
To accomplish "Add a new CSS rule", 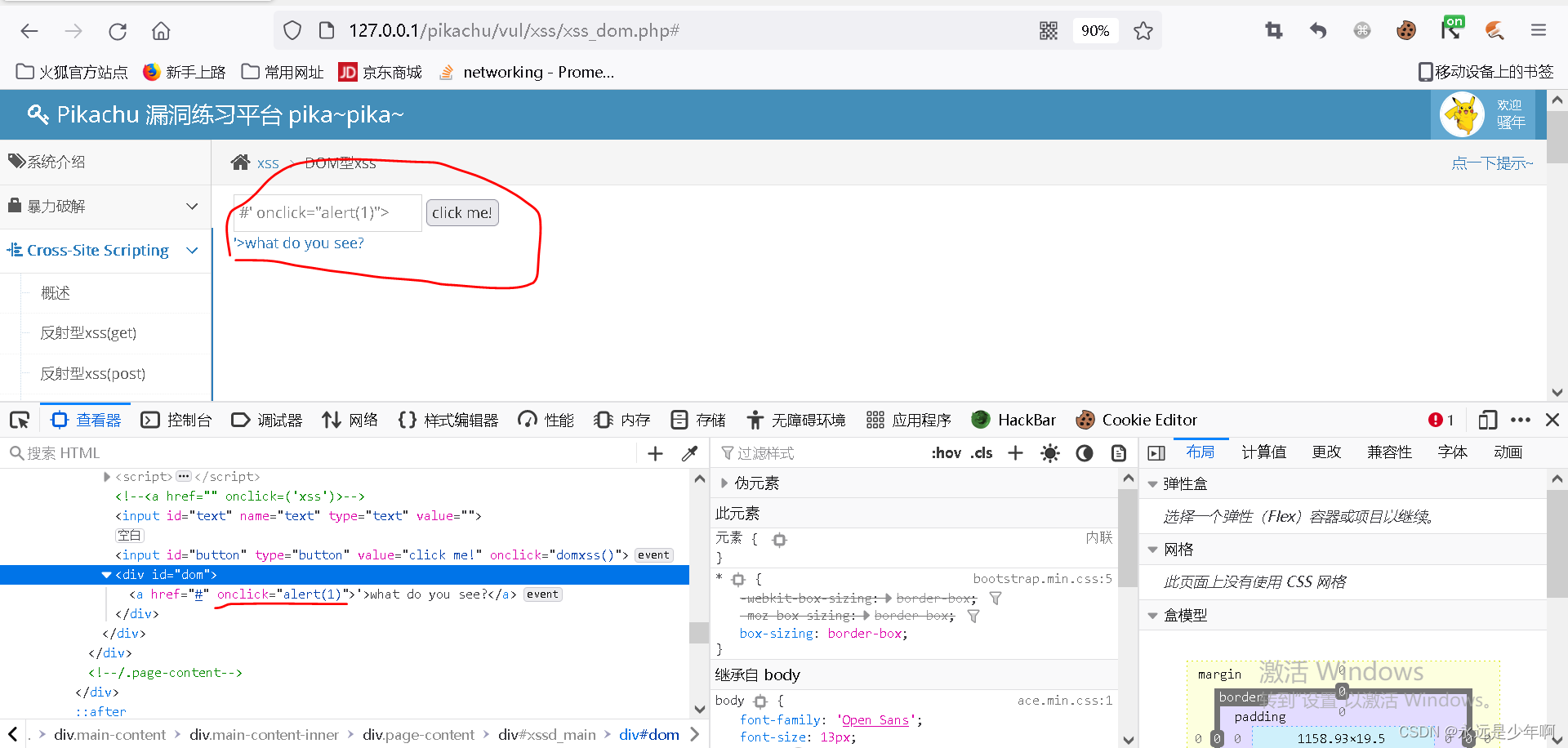I will pos(1015,453).
